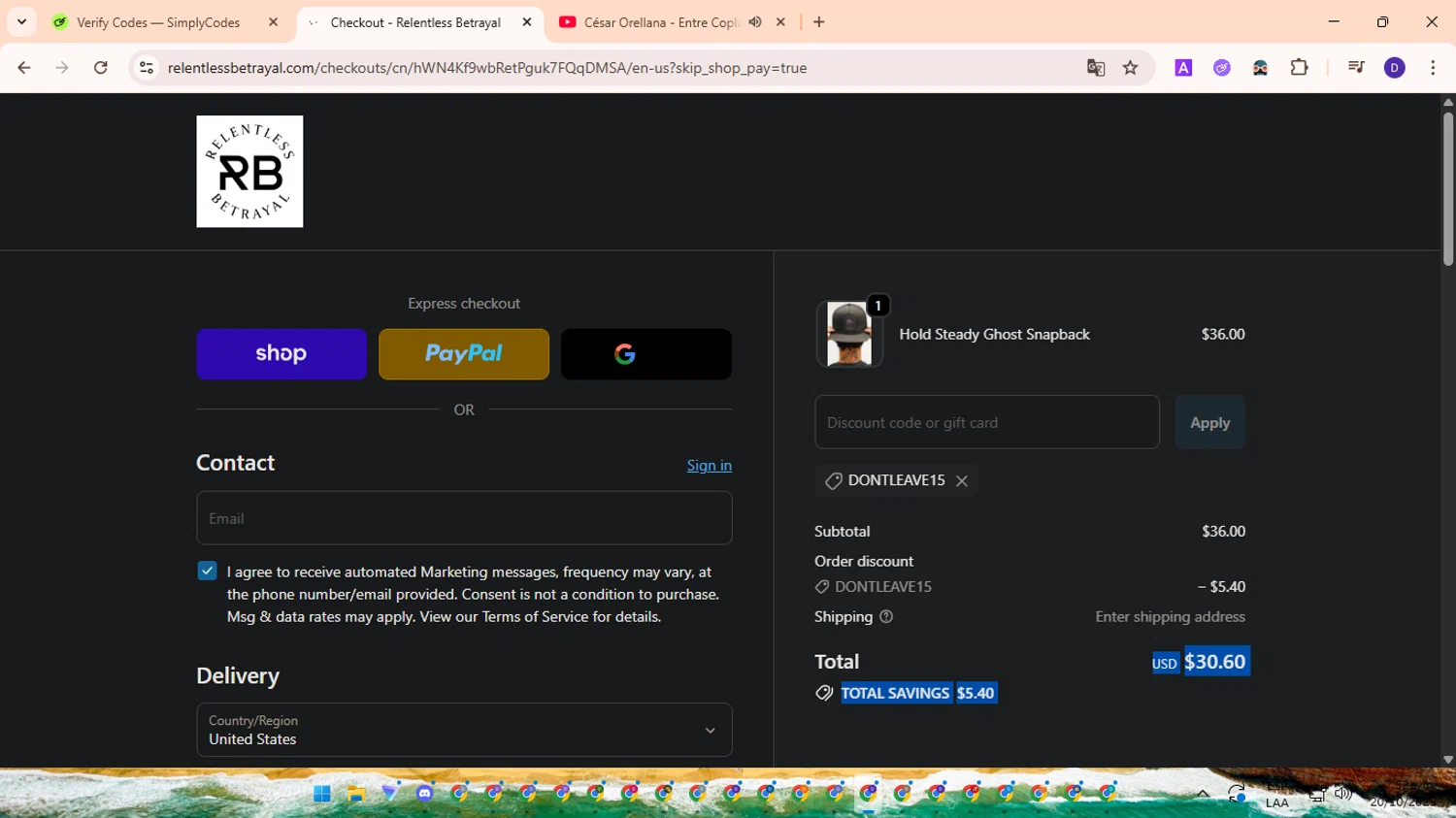The height and width of the screenshot is (818, 1456).
Task: Close the Verify Codes — SimplyCodes tab
Action: click(273, 21)
